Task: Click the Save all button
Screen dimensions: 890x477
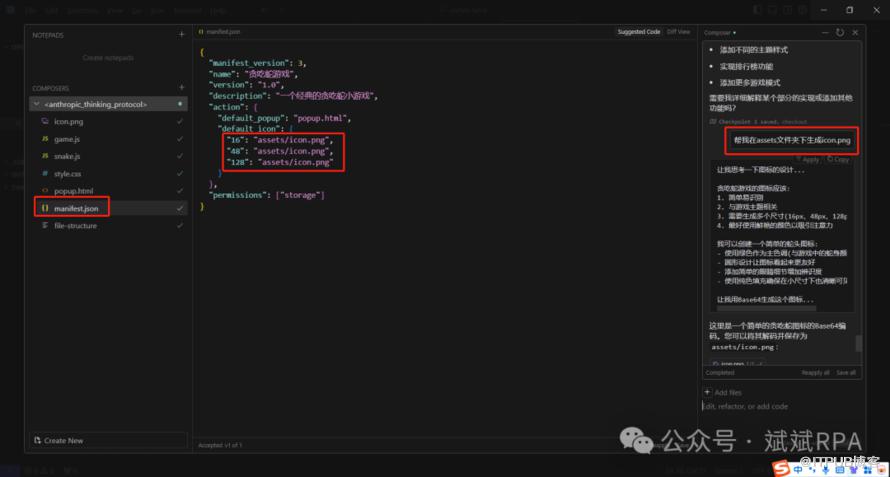Action: tap(846, 373)
